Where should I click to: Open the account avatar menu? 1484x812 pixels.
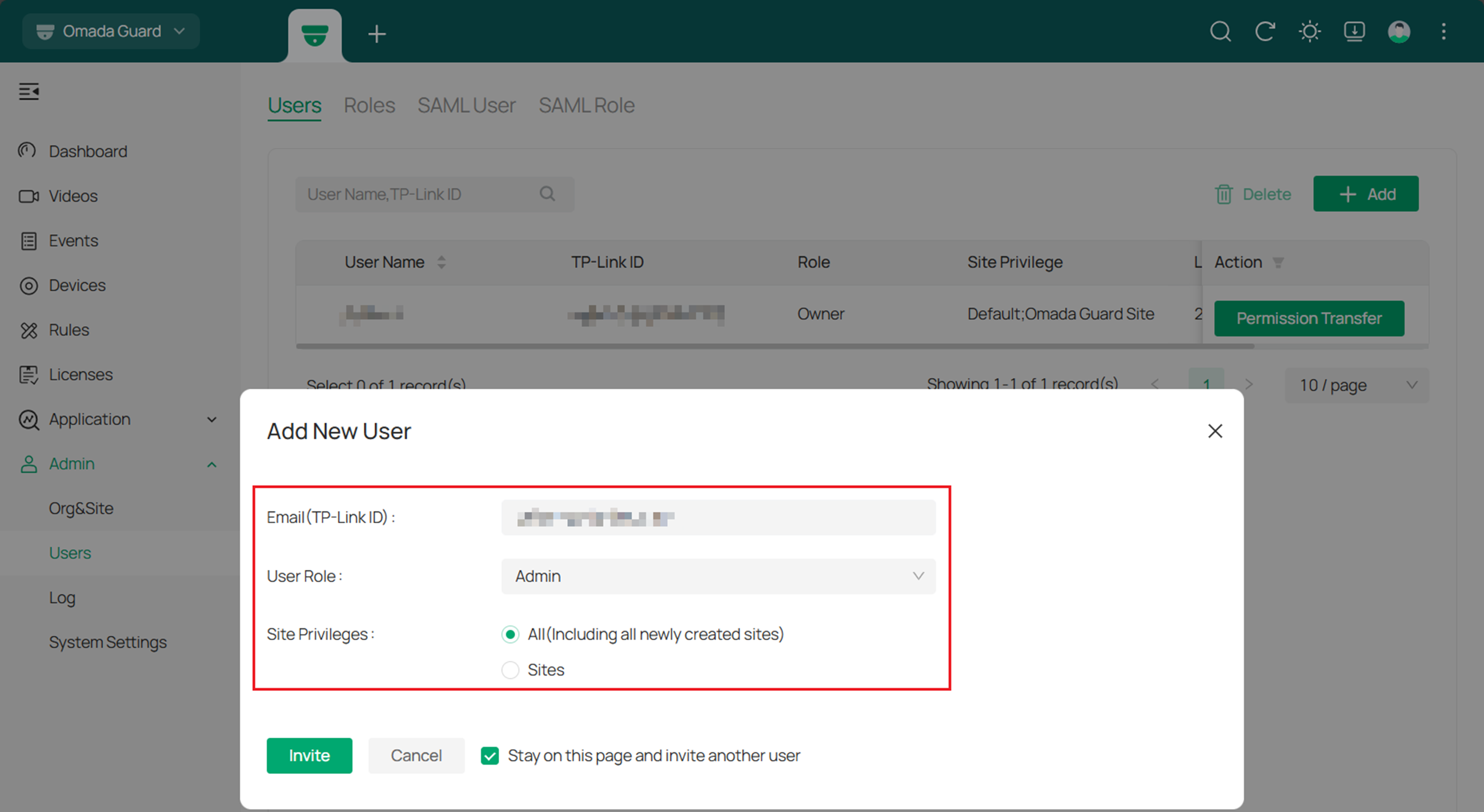(x=1399, y=31)
